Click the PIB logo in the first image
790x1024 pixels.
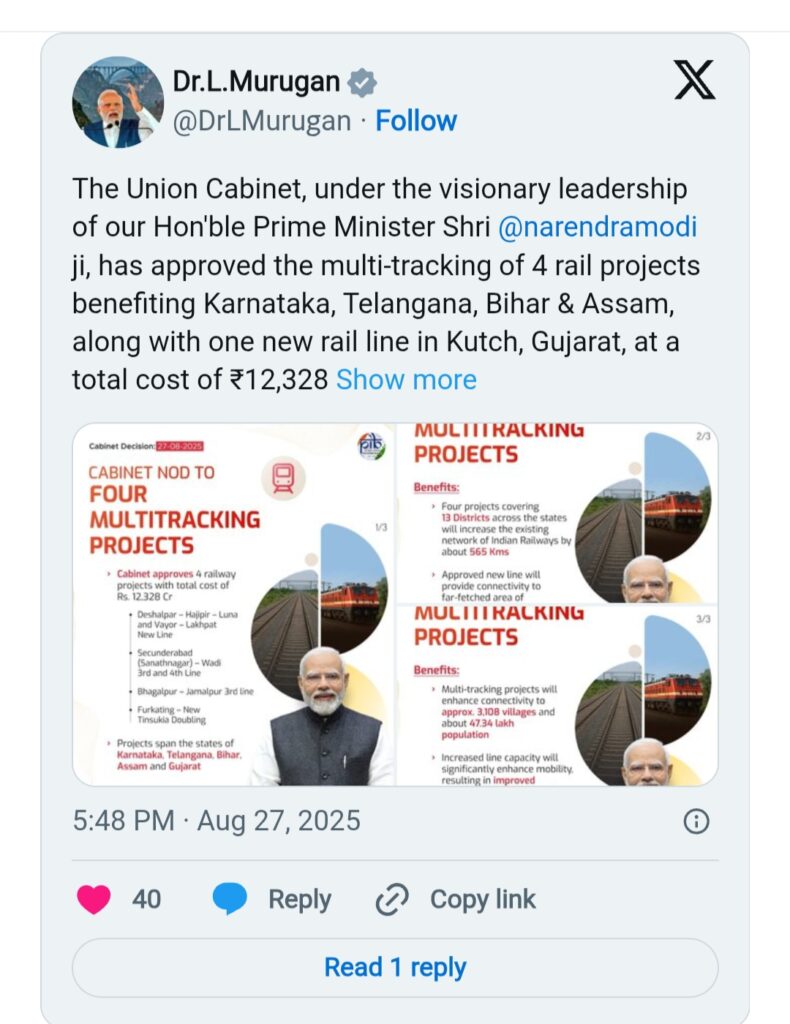(370, 446)
